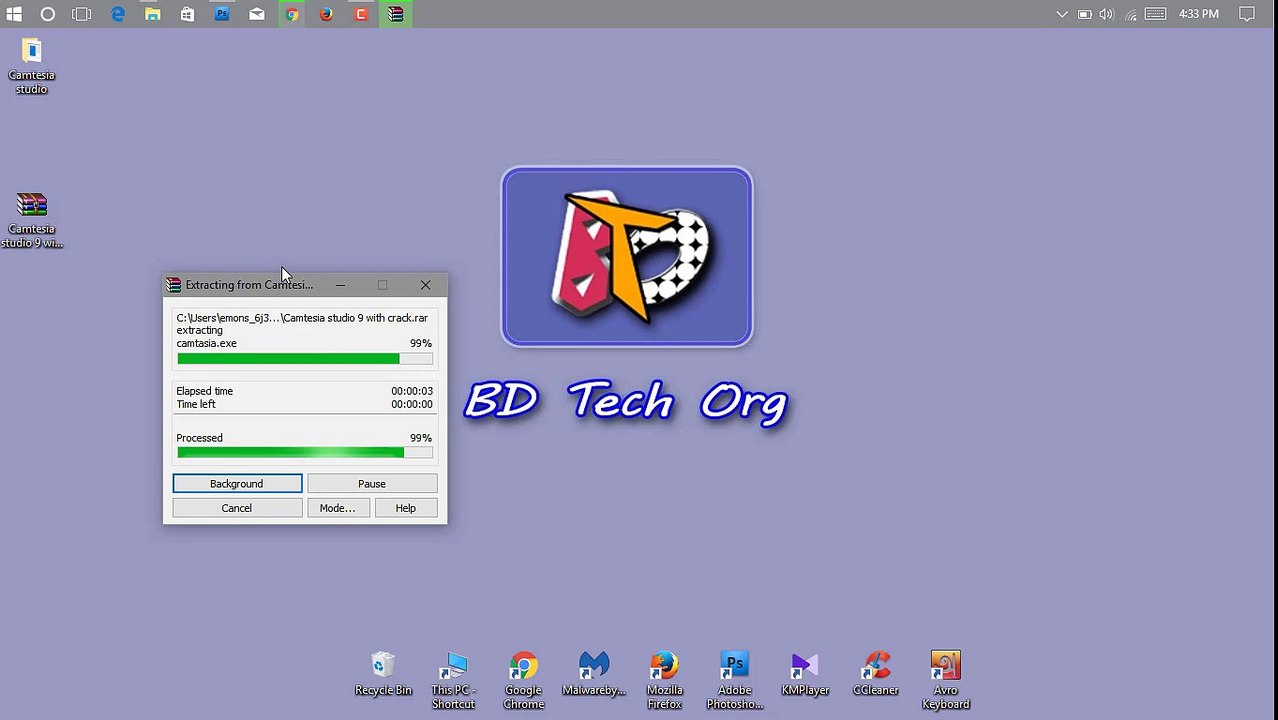Open the volume control icon
Viewport: 1278px width, 720px height.
(x=1107, y=14)
